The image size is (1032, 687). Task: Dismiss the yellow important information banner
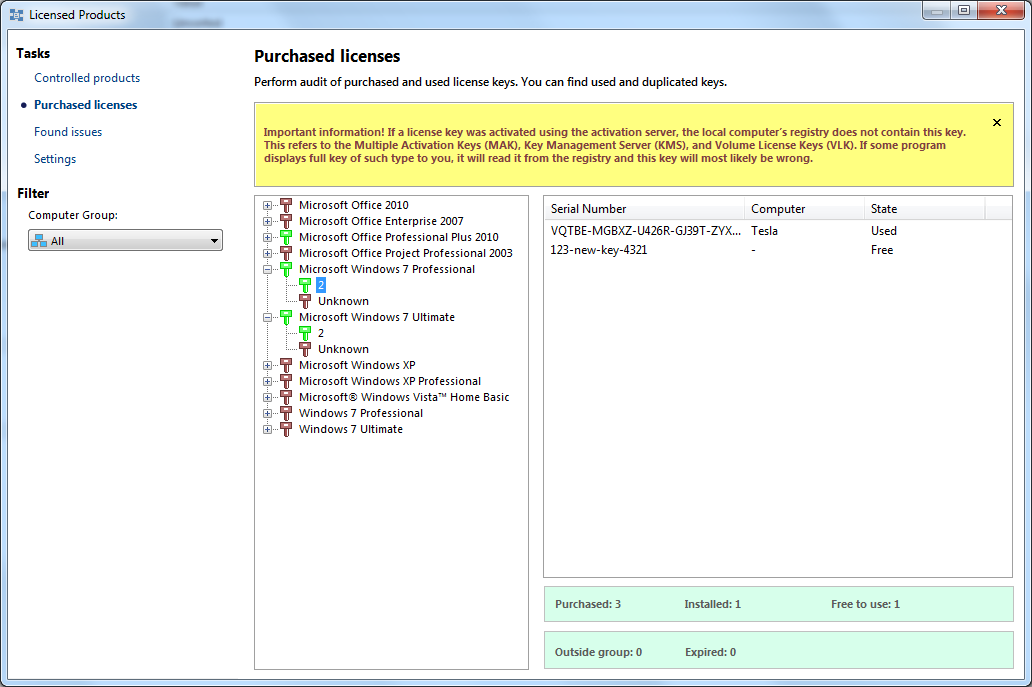tap(996, 122)
